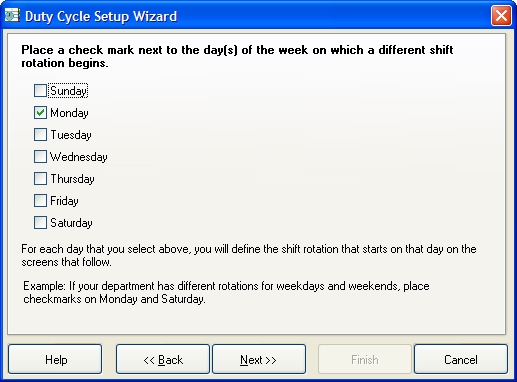Cancel the setup wizard
517x382 pixels.
[x=461, y=359]
